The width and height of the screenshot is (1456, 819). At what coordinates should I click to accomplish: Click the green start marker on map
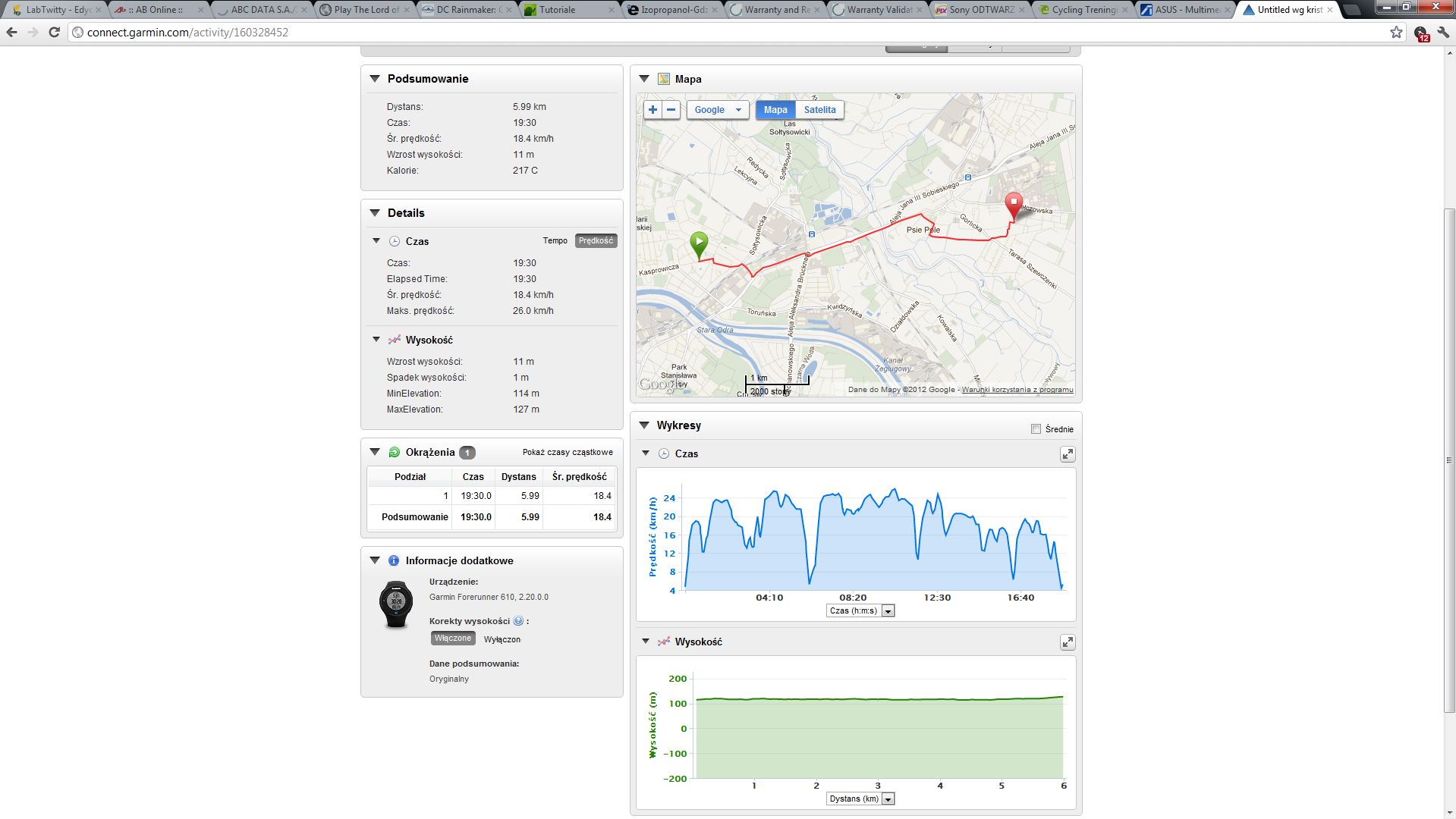click(699, 245)
